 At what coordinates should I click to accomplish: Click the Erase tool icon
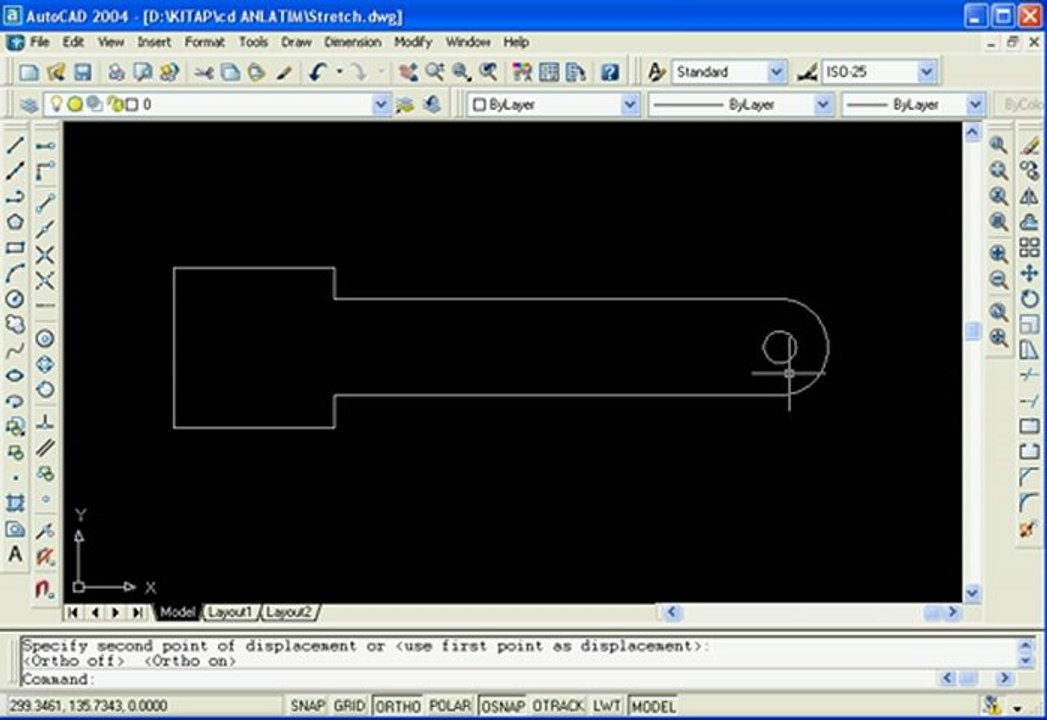1029,145
